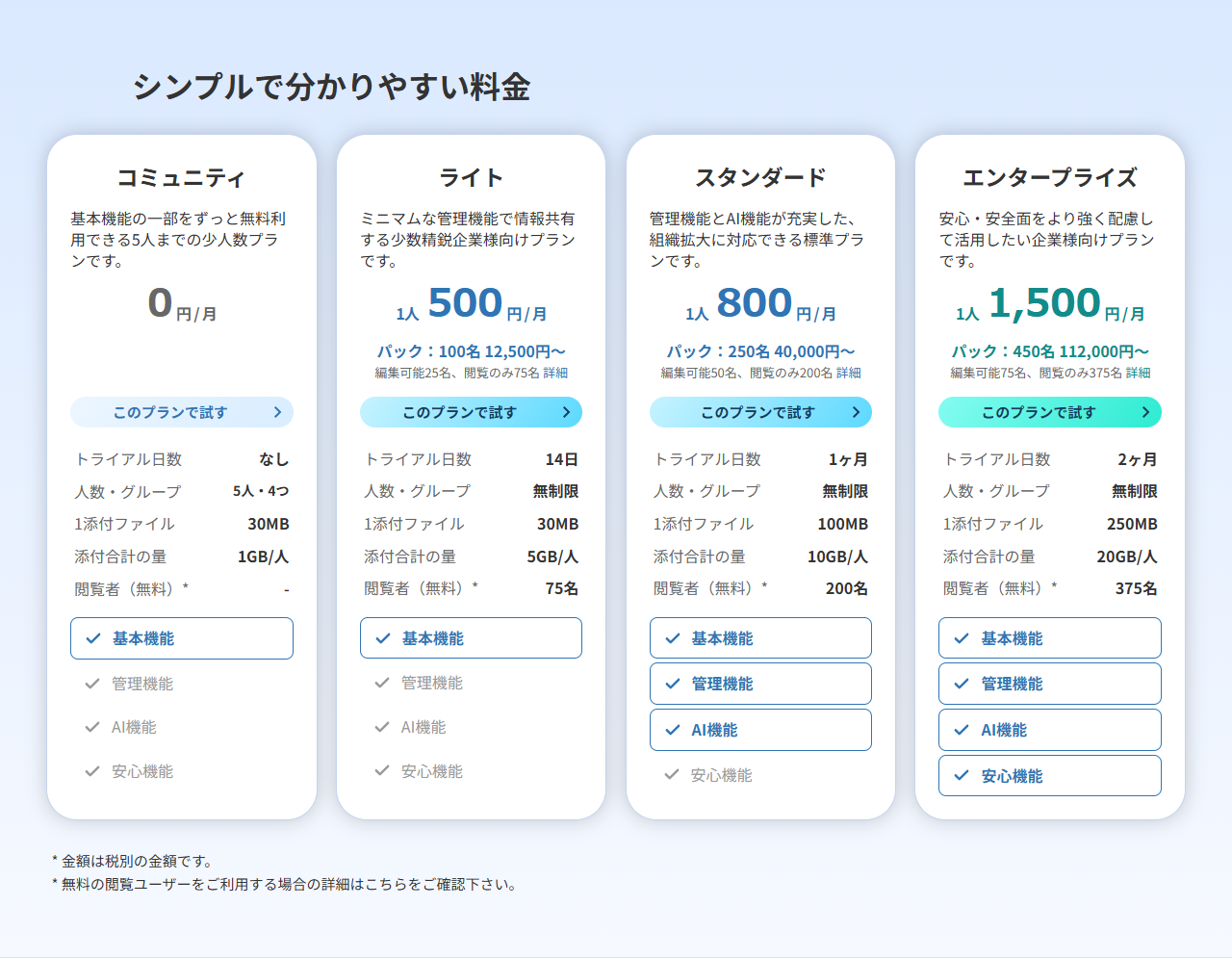Click the 金額は税別の金額です footnote
Screen dimensions: 1232x958
pos(133,861)
